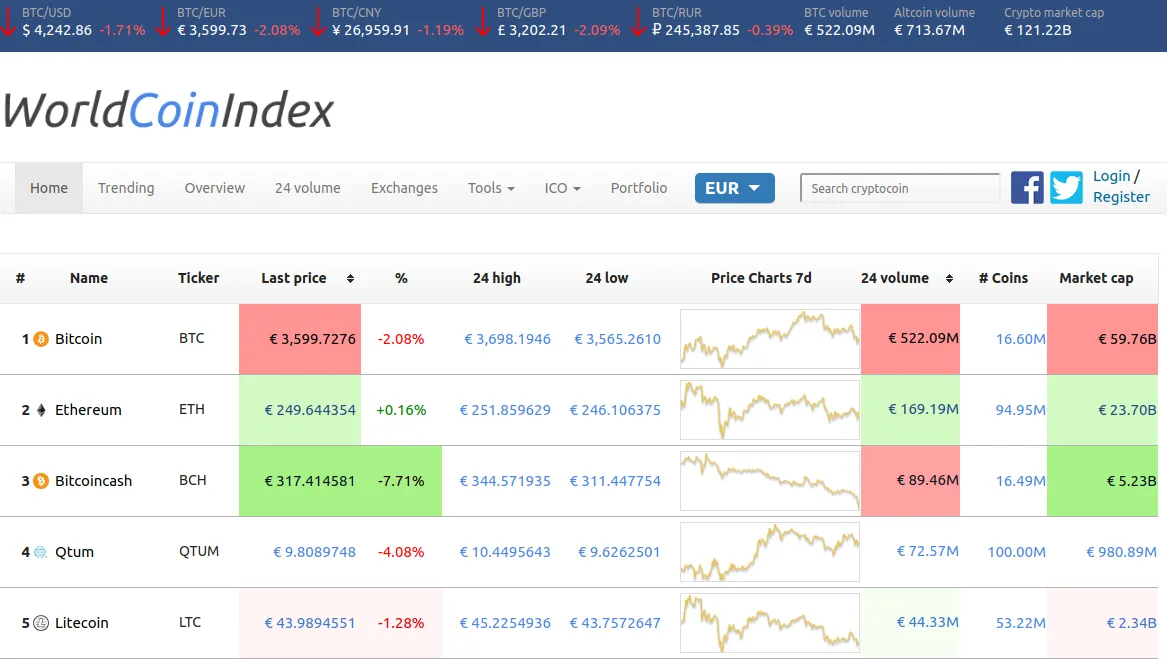
Task: Open the Bitcoin coin page
Action: [x=78, y=340]
